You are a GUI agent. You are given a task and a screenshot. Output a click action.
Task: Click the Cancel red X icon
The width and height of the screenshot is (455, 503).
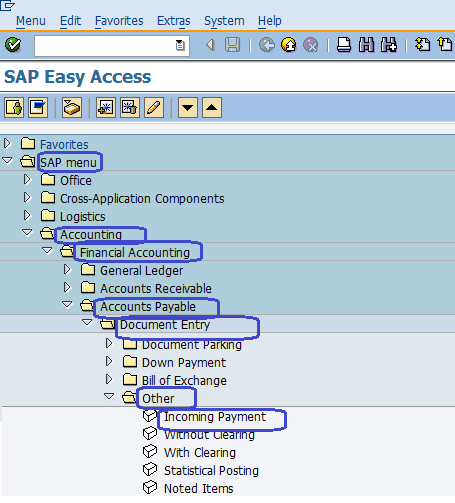click(x=311, y=45)
